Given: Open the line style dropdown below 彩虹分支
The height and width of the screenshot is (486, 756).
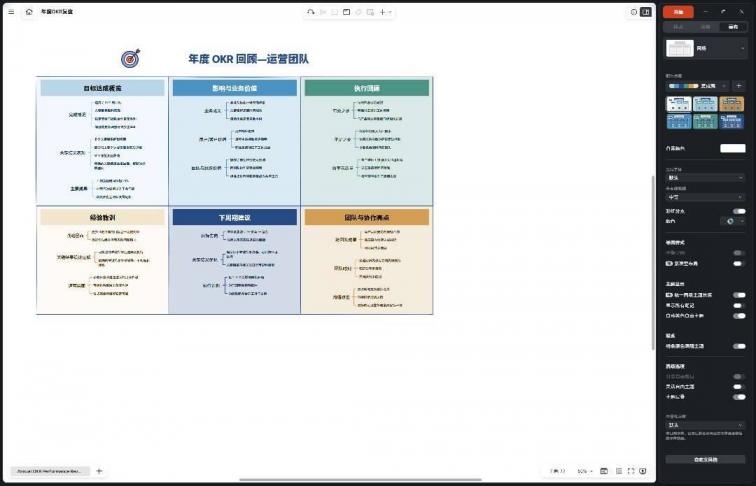Looking at the screenshot, I should pyautogui.click(x=733, y=221).
